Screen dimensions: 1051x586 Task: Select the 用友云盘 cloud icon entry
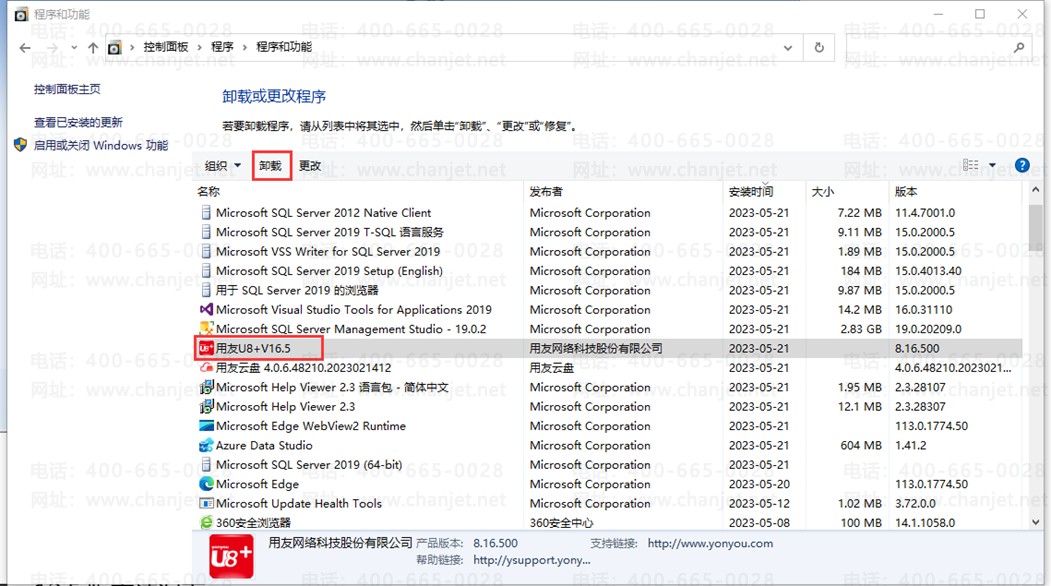click(206, 368)
